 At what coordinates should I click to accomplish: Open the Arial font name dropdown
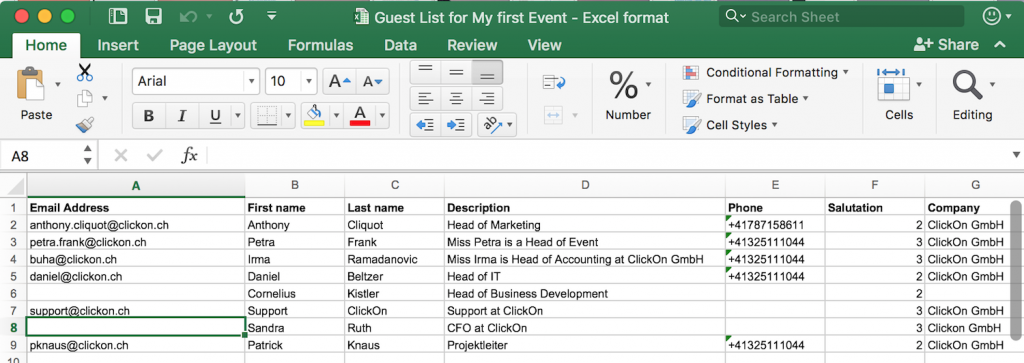coord(251,82)
